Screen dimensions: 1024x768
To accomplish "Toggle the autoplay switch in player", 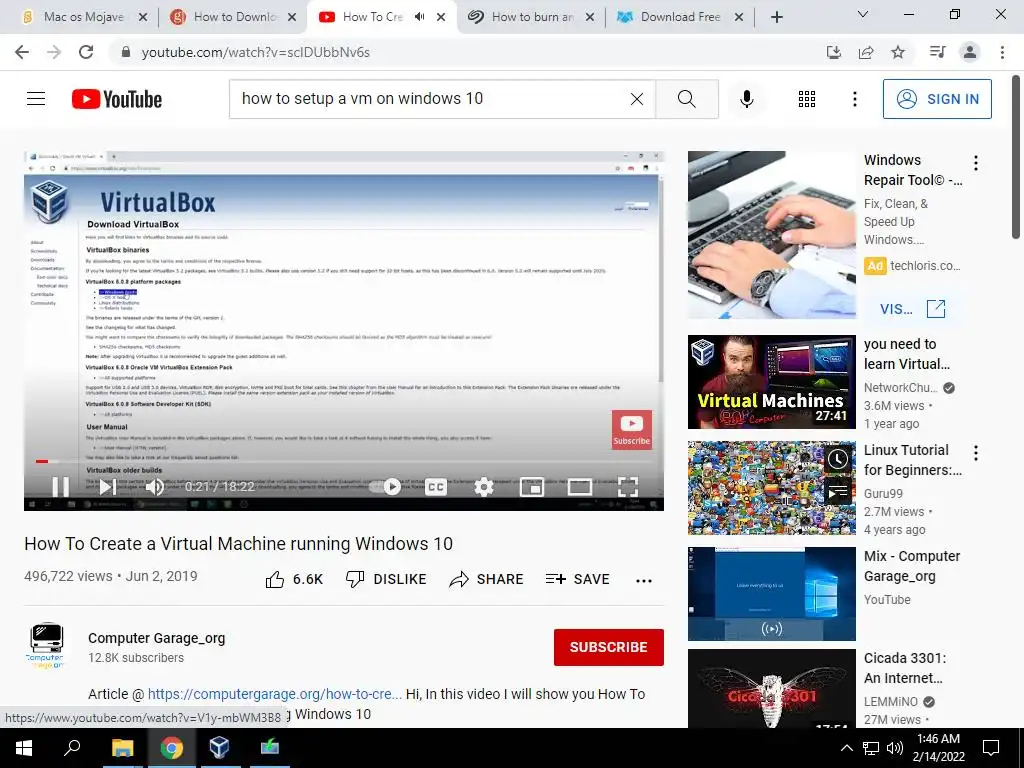I will tap(385, 487).
